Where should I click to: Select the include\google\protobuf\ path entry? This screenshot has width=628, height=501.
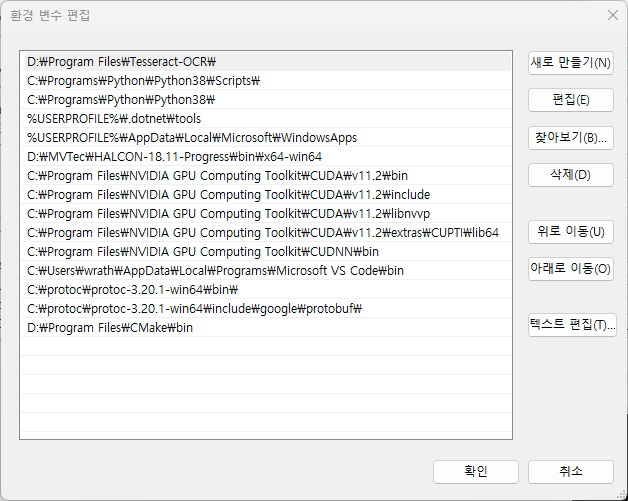[268, 309]
